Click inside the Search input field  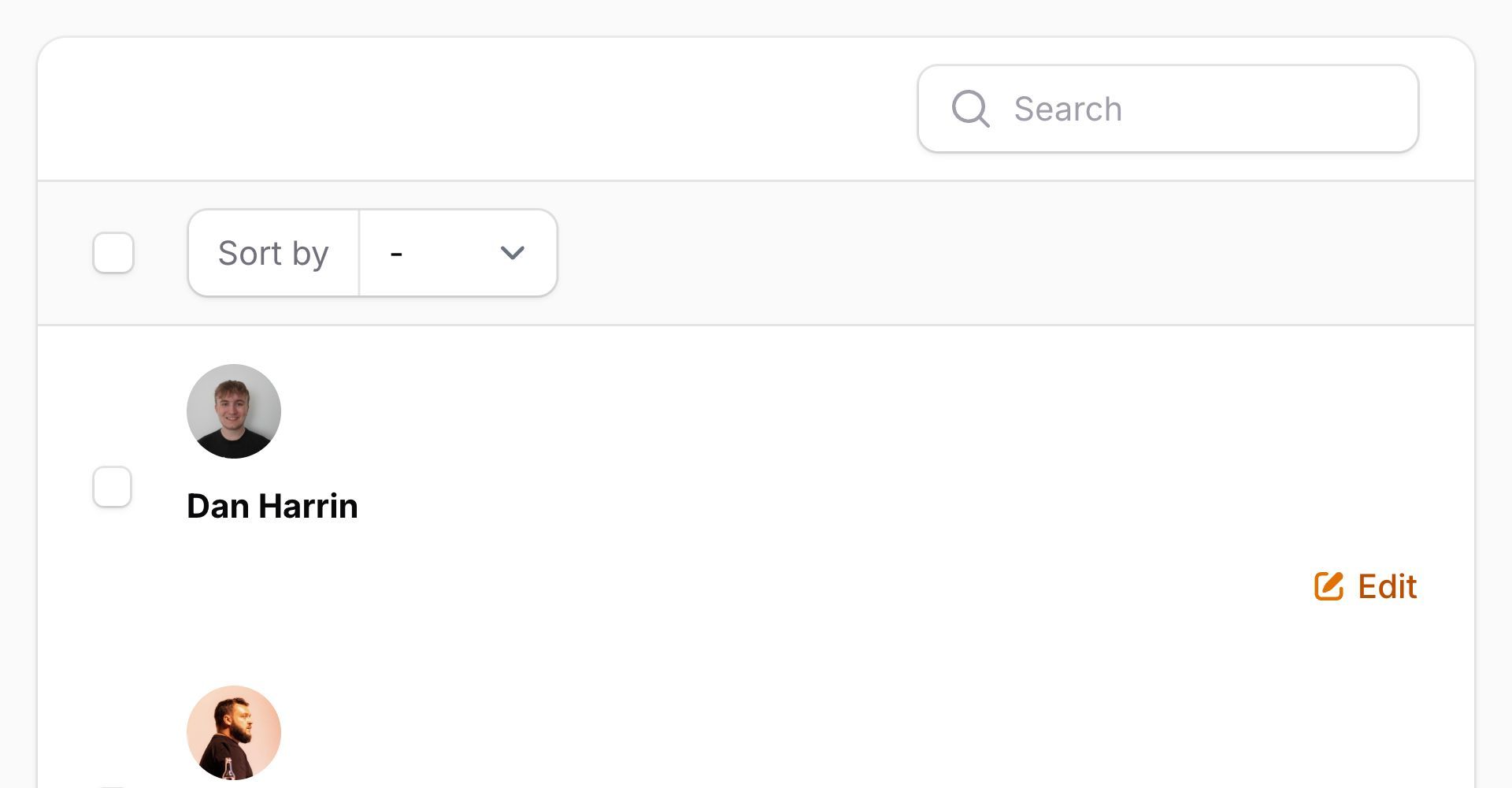click(1142, 109)
